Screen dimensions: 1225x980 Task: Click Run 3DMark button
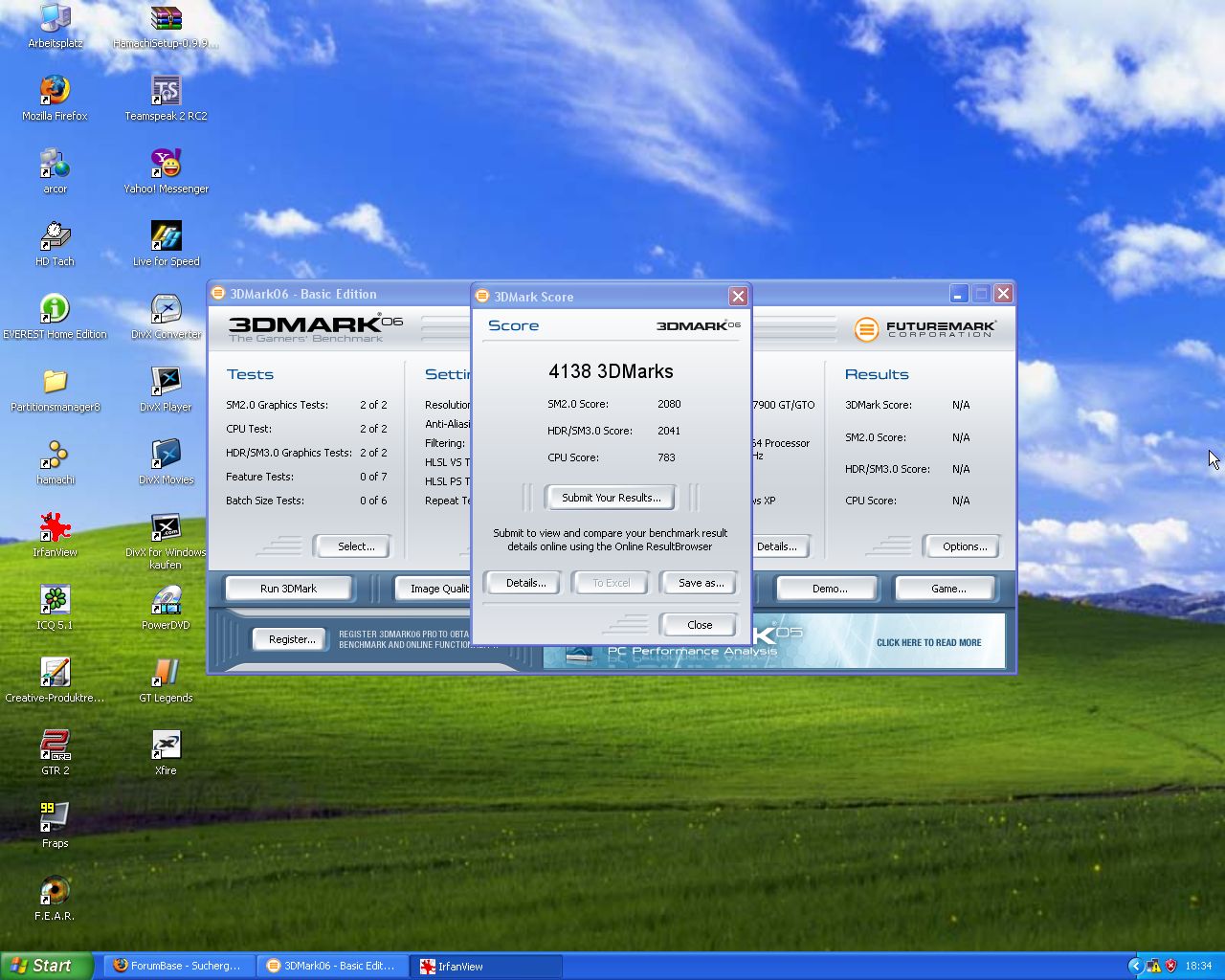click(288, 589)
